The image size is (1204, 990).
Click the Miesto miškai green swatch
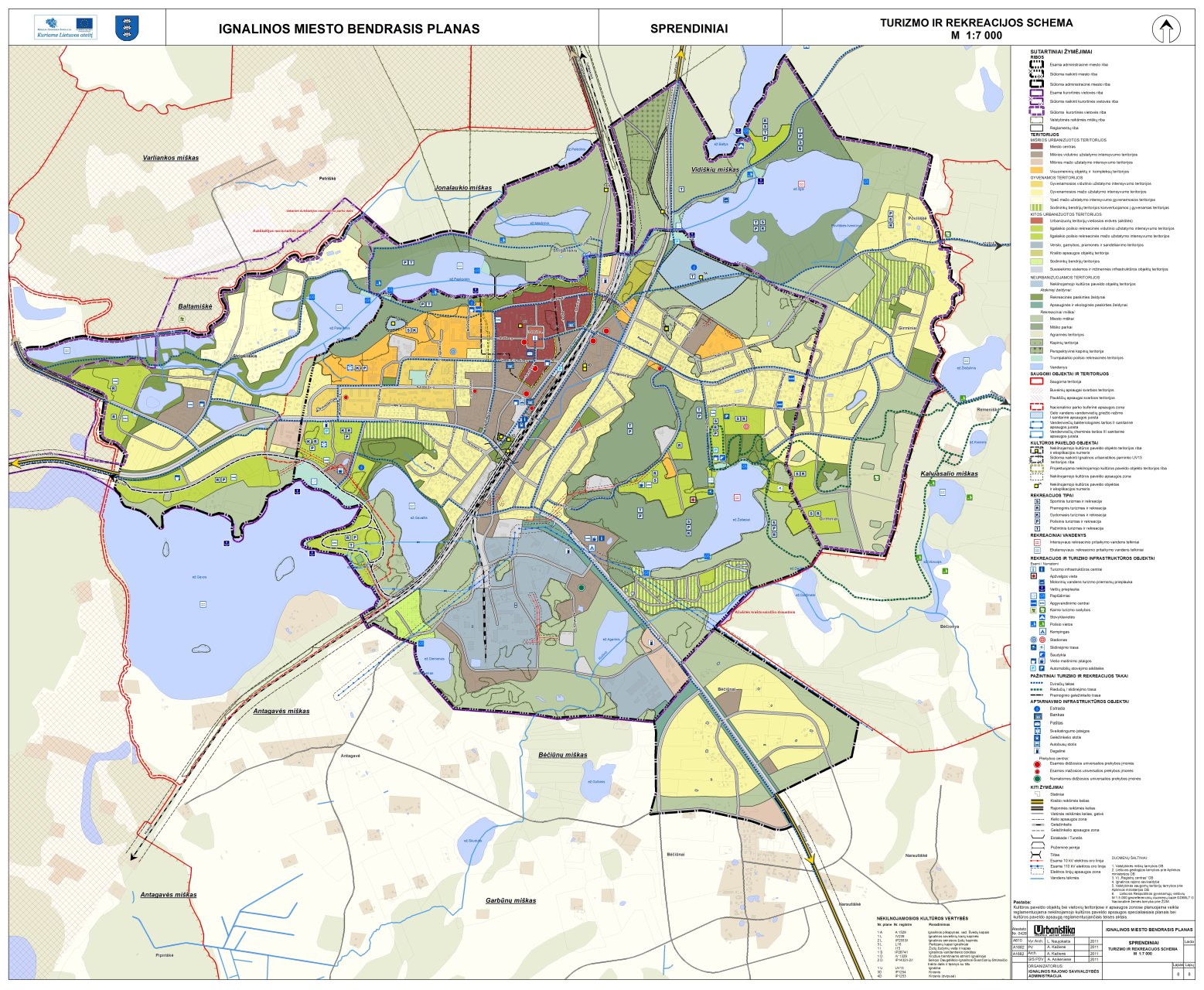click(x=1037, y=319)
